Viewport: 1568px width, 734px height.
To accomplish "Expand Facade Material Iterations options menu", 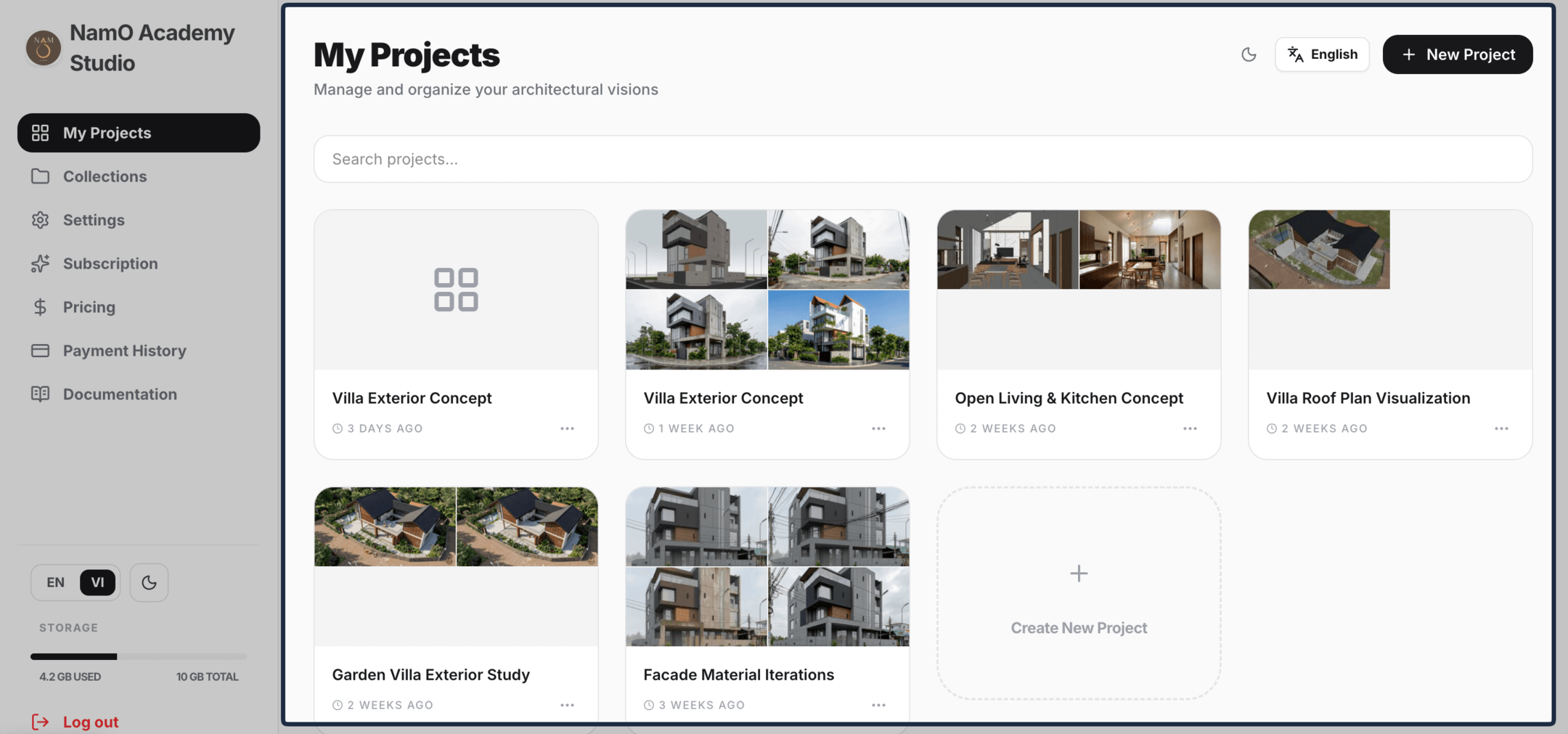I will [x=878, y=705].
